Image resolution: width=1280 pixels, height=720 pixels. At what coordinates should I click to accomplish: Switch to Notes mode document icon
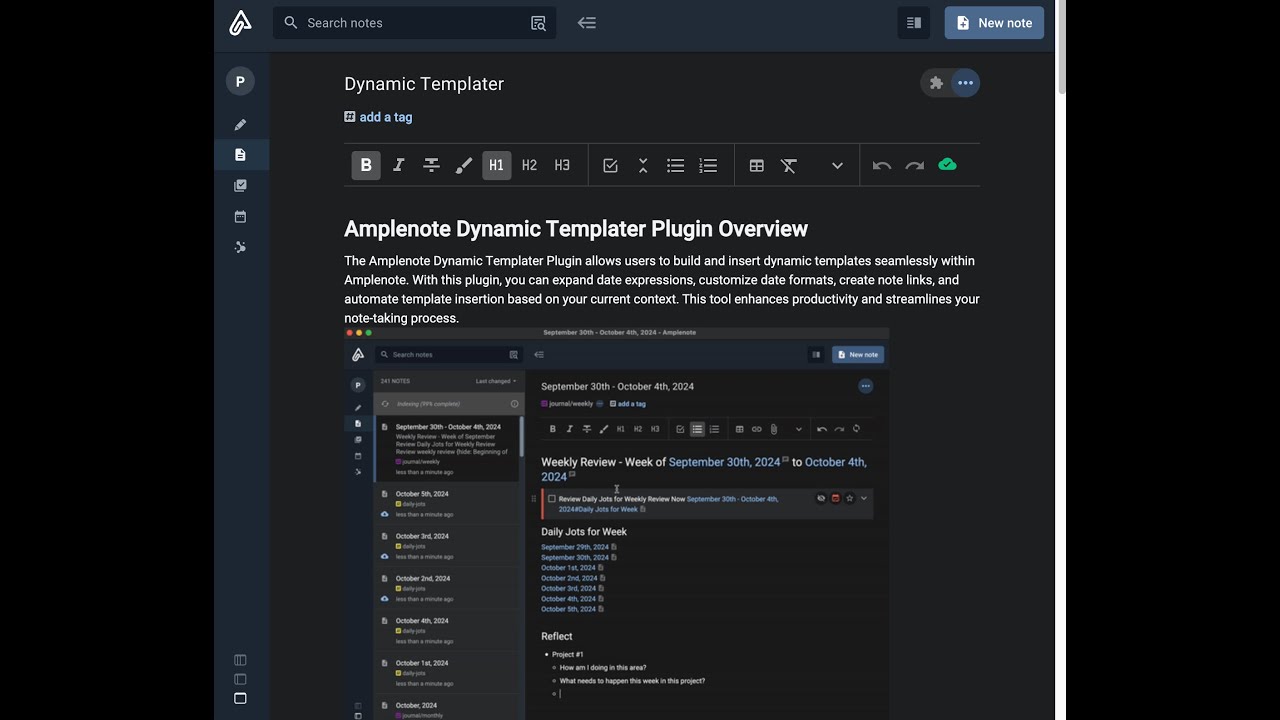pos(240,155)
